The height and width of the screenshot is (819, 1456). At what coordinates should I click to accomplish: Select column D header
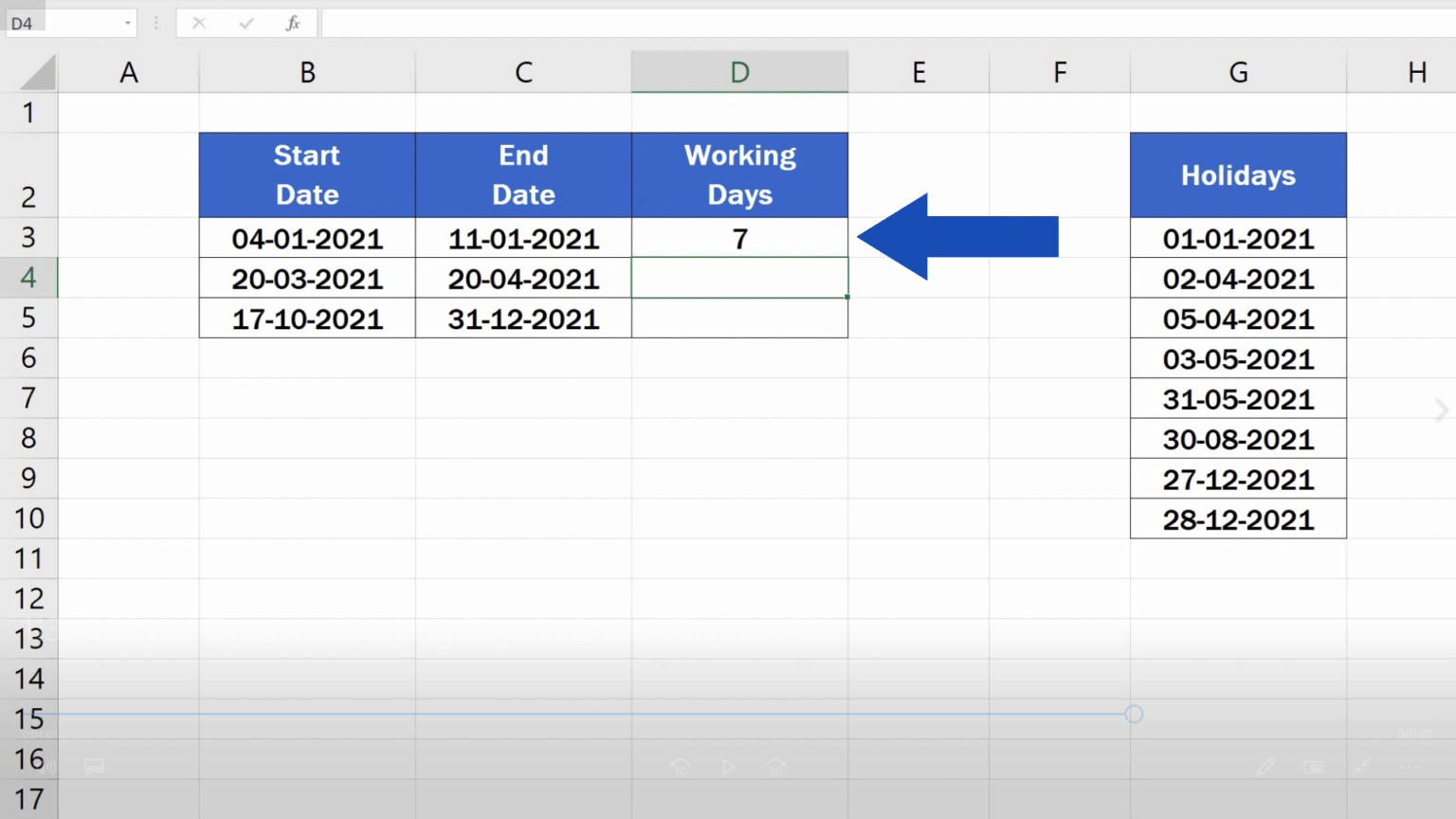point(739,72)
